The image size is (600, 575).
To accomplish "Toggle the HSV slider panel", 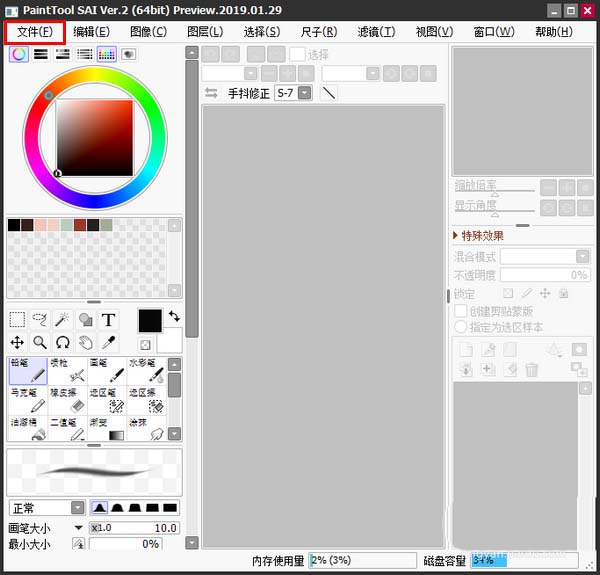I will click(x=63, y=54).
